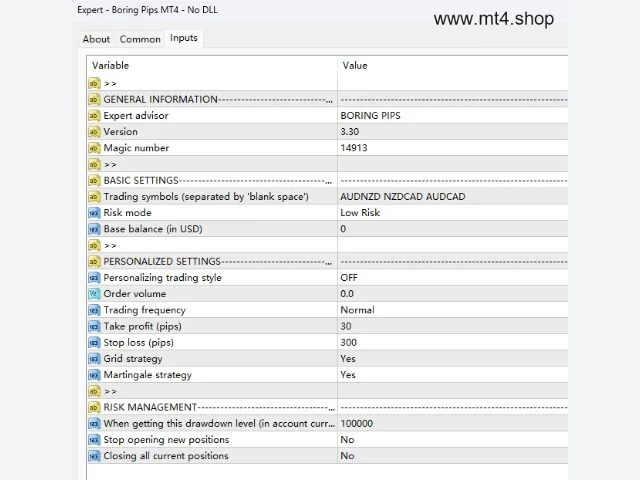Click the Magic number row icon
The width and height of the screenshot is (640, 480).
(x=94, y=148)
